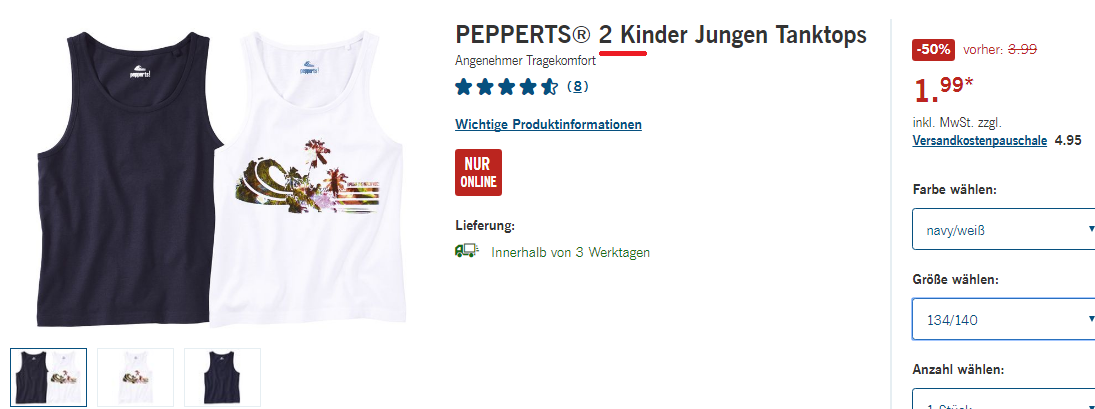Click the product title PEPPERTS 2 Kinder Jungen Tanktops
The width and height of the screenshot is (1095, 409).
point(661,35)
